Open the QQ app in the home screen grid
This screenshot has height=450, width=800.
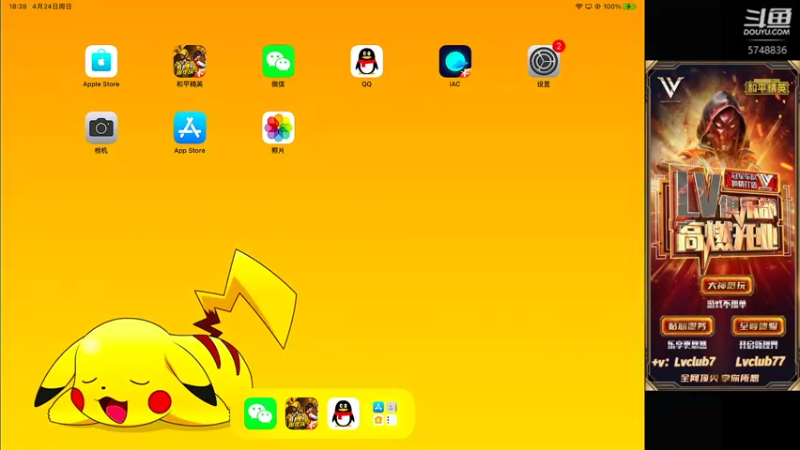pos(366,61)
